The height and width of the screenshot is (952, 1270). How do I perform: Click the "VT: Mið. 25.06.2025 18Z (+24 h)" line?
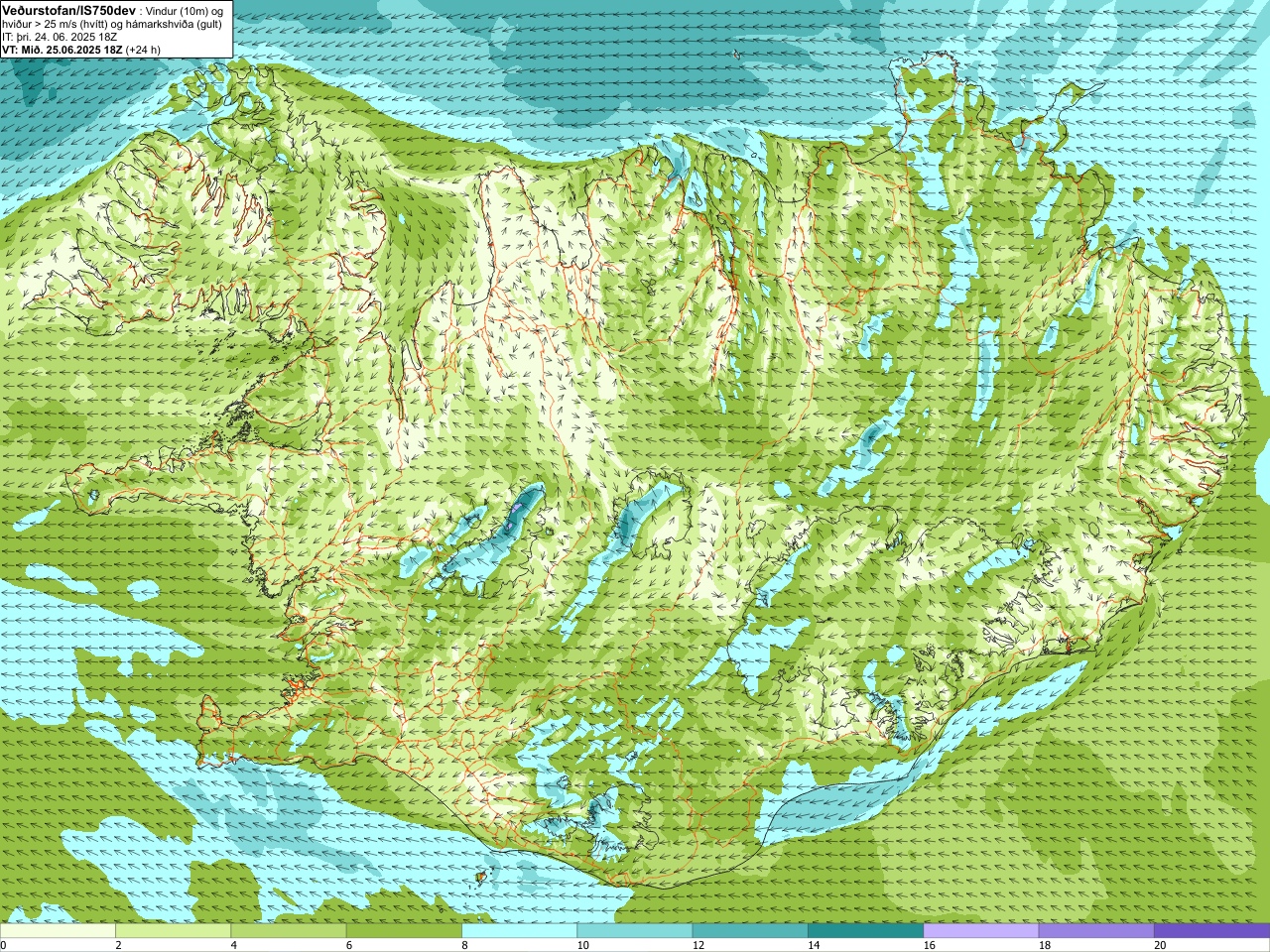tap(81, 49)
